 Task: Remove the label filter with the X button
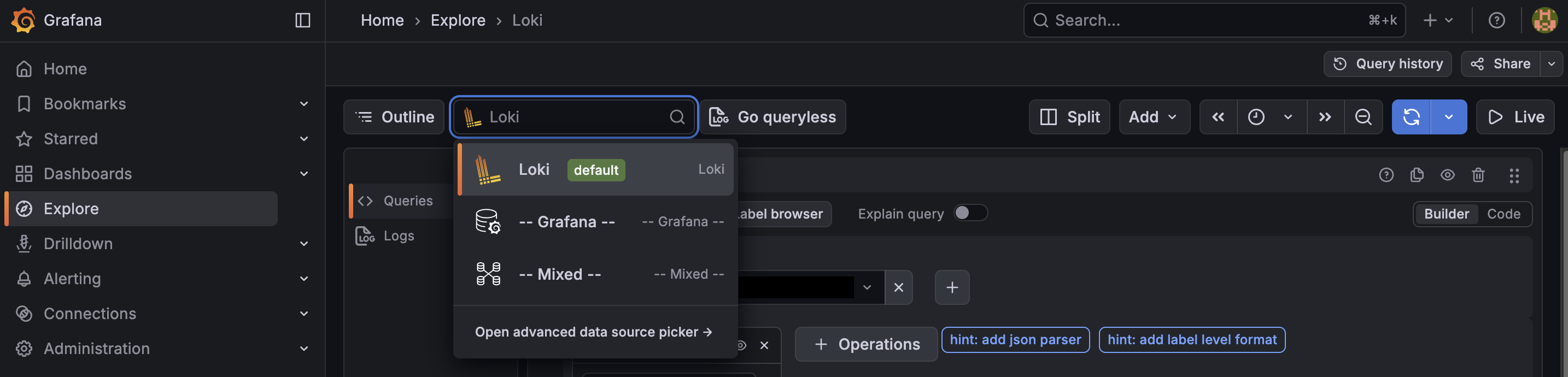[898, 287]
